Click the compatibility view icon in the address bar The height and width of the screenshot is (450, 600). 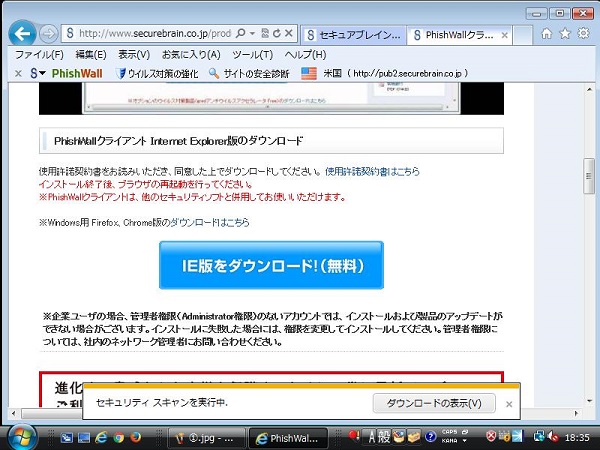coord(265,34)
